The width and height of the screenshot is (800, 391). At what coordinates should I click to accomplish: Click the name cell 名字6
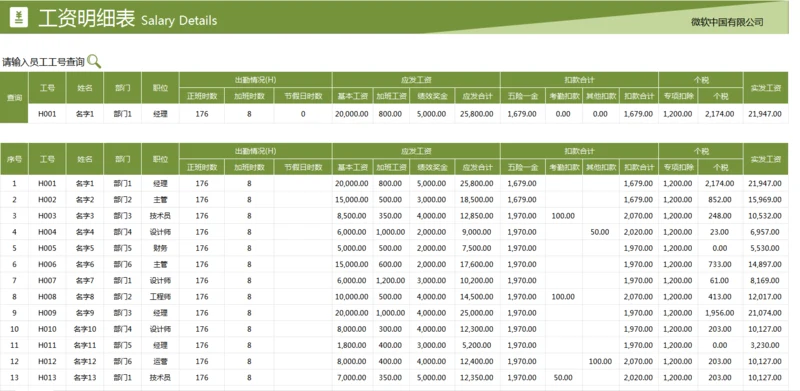pyautogui.click(x=85, y=264)
